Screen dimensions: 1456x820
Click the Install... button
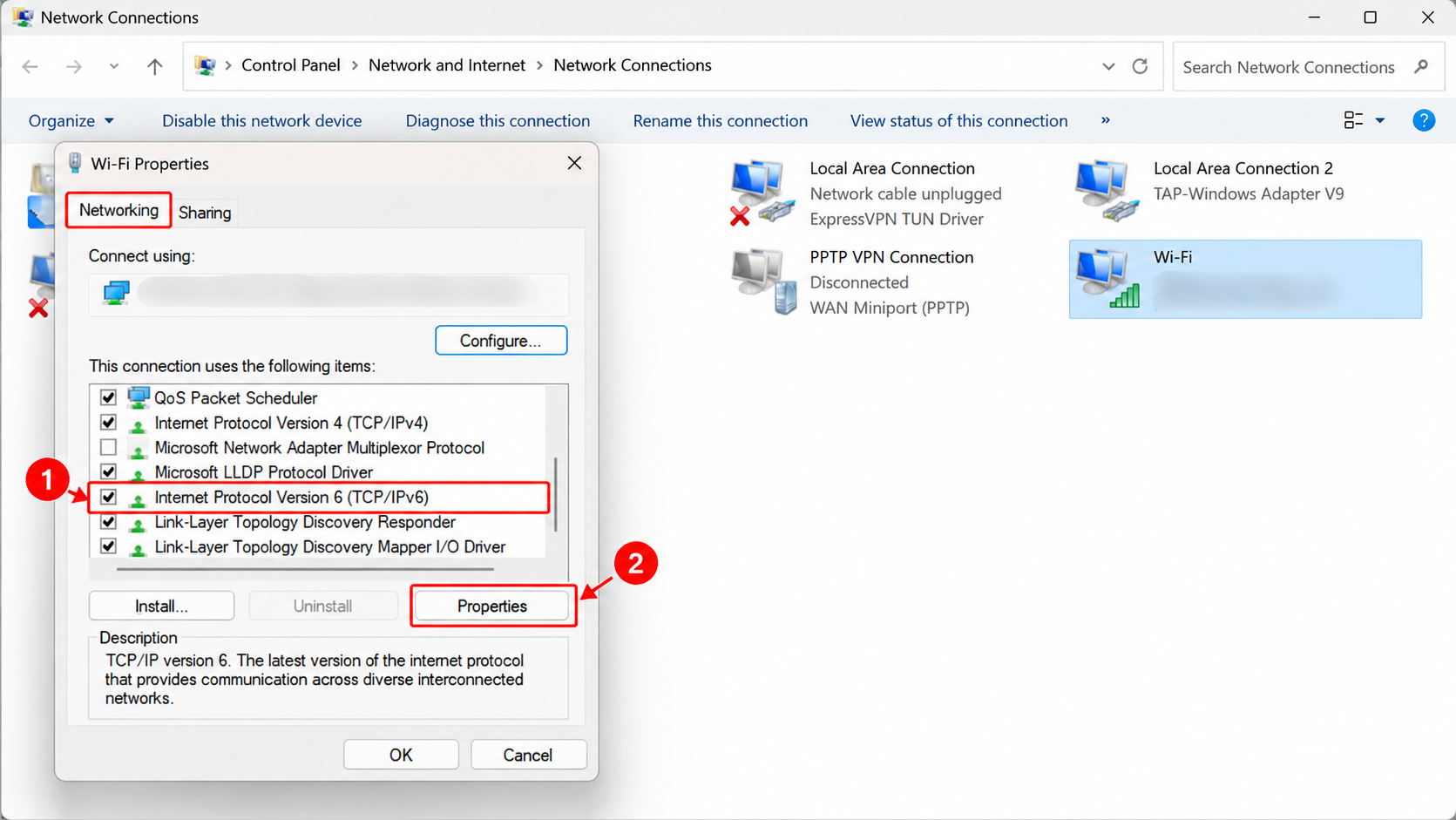[161, 606]
